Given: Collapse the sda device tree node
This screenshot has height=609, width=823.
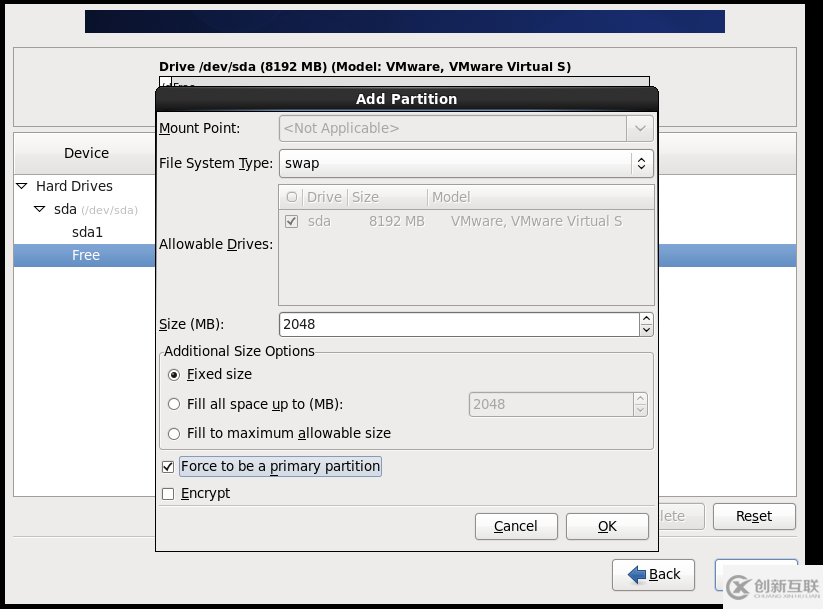Looking at the screenshot, I should pyautogui.click(x=39, y=209).
